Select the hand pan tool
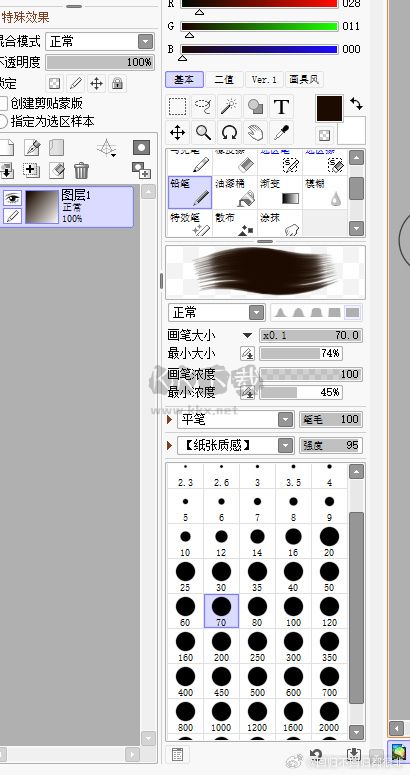 click(x=255, y=132)
